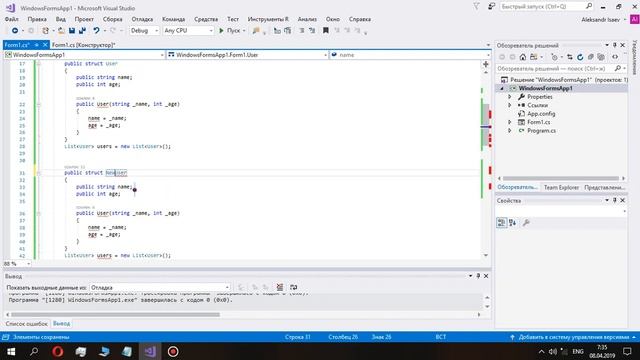Click the editor vertical scrollbar thumb
The image size is (640, 360).
[x=485, y=124]
